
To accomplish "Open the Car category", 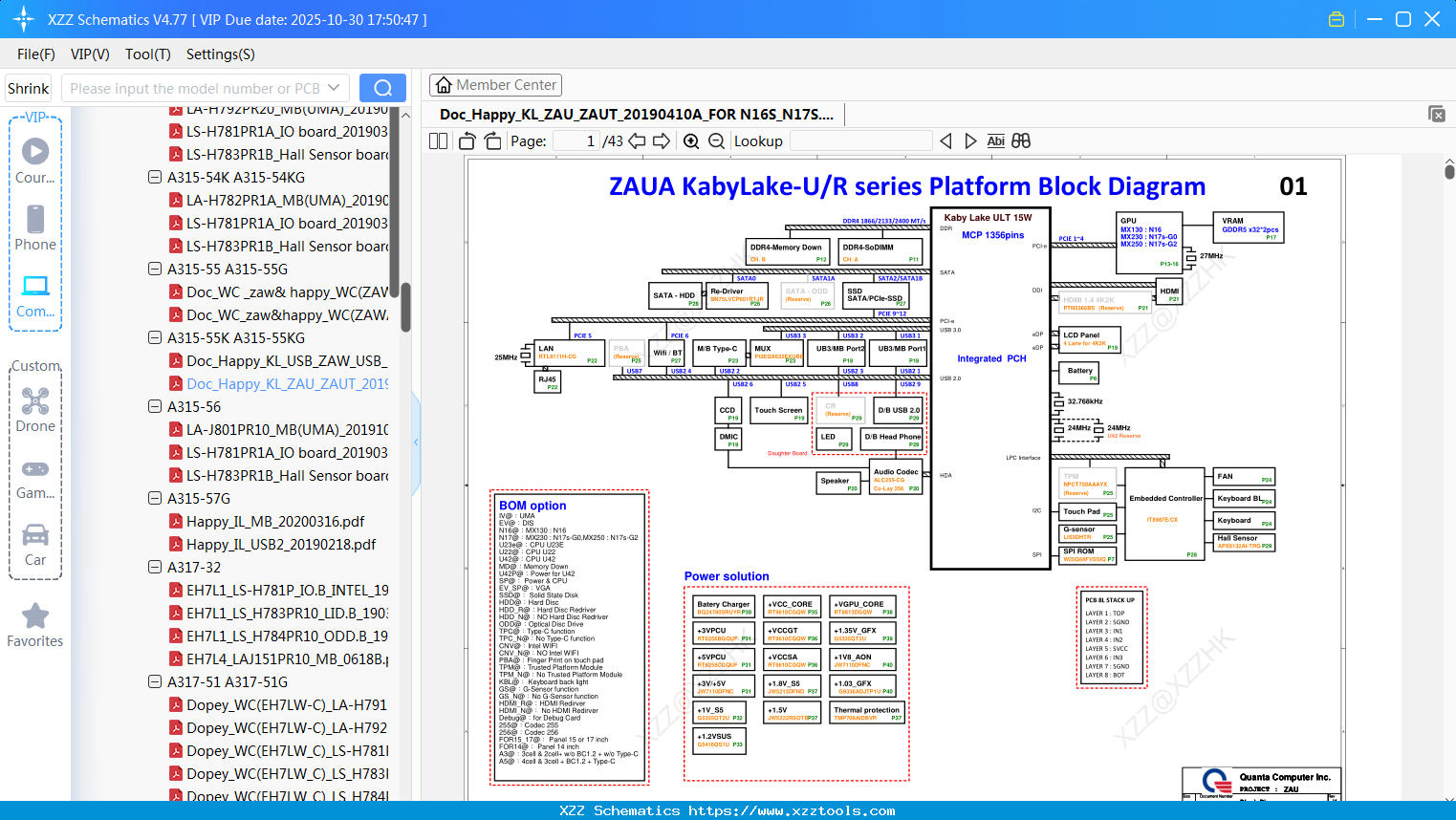I will [x=35, y=544].
